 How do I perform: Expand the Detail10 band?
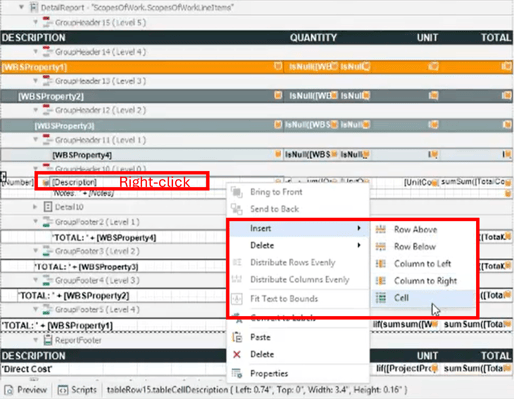click(35, 207)
